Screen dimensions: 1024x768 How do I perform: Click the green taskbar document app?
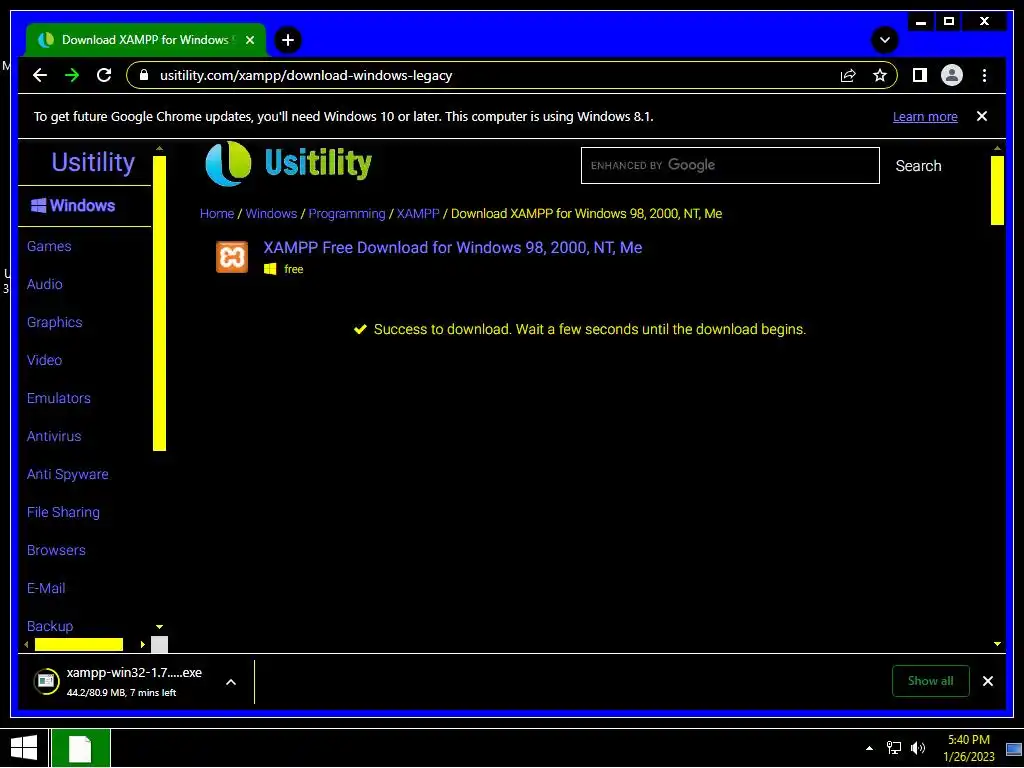[80, 748]
